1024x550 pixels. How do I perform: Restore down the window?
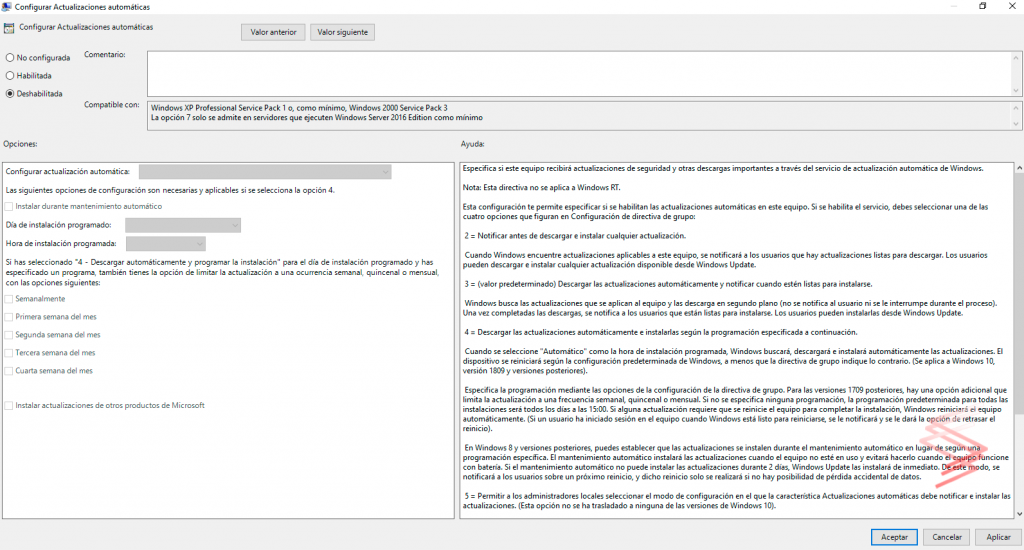pyautogui.click(x=982, y=6)
